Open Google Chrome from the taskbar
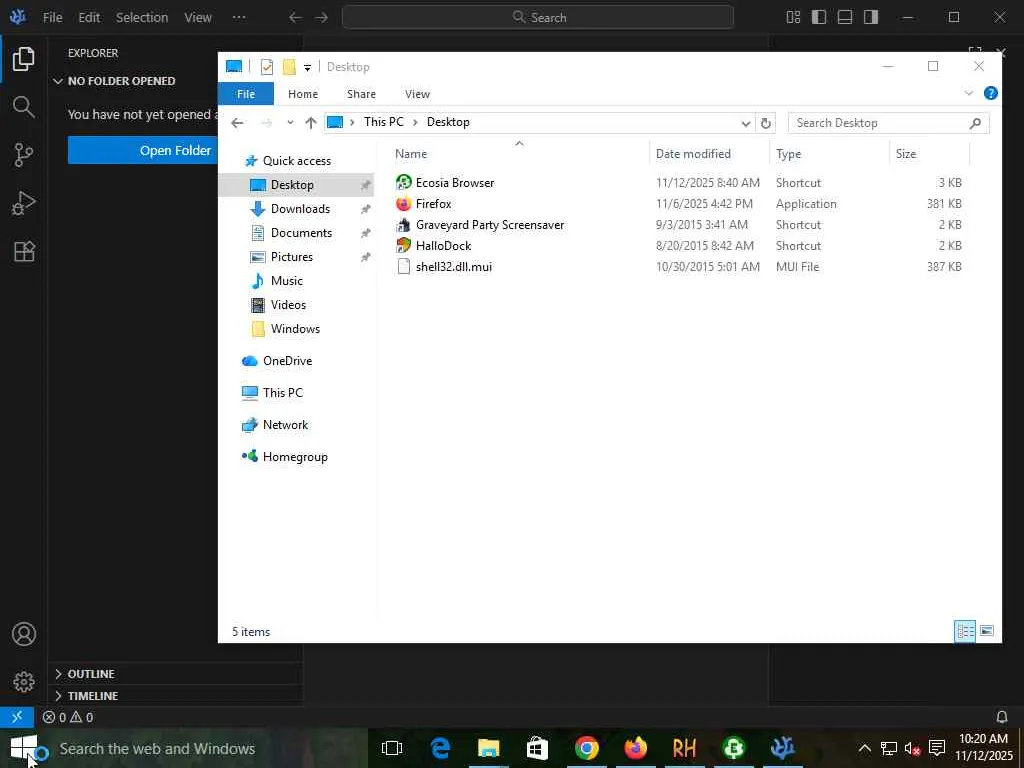Screen dimensions: 1024x768 coord(586,748)
